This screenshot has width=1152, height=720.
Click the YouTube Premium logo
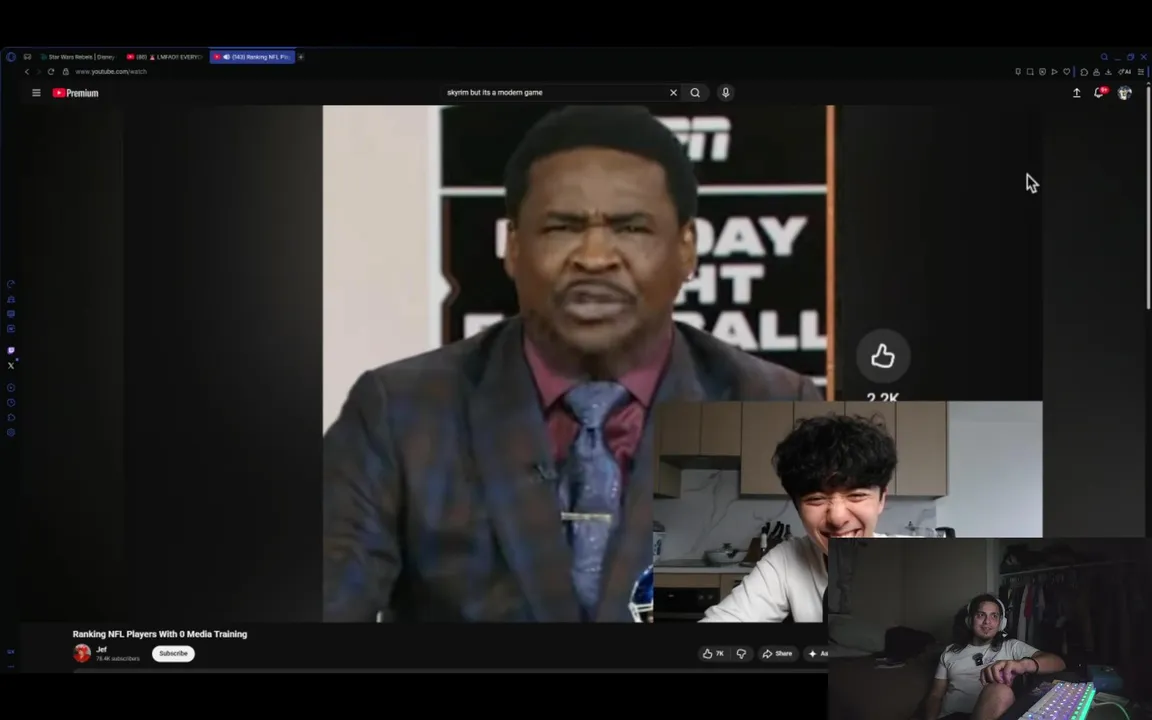[x=76, y=93]
